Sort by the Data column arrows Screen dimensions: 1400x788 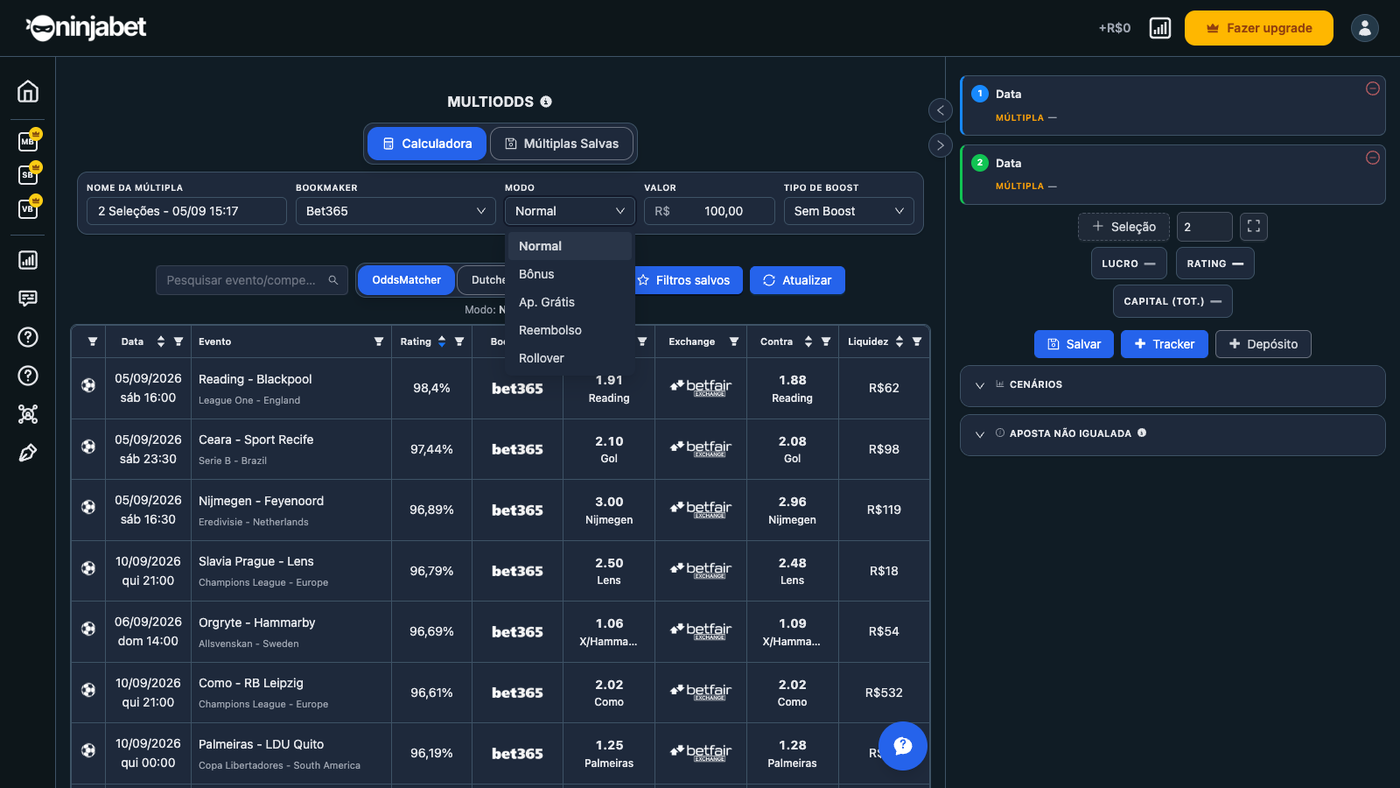pos(160,342)
